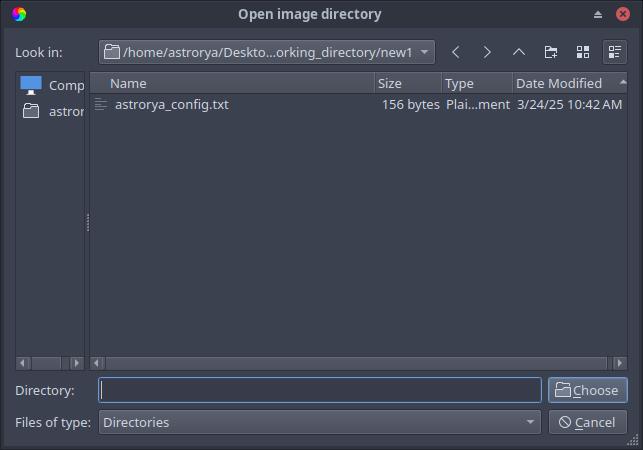Open the Files of type dropdown

coord(320,422)
